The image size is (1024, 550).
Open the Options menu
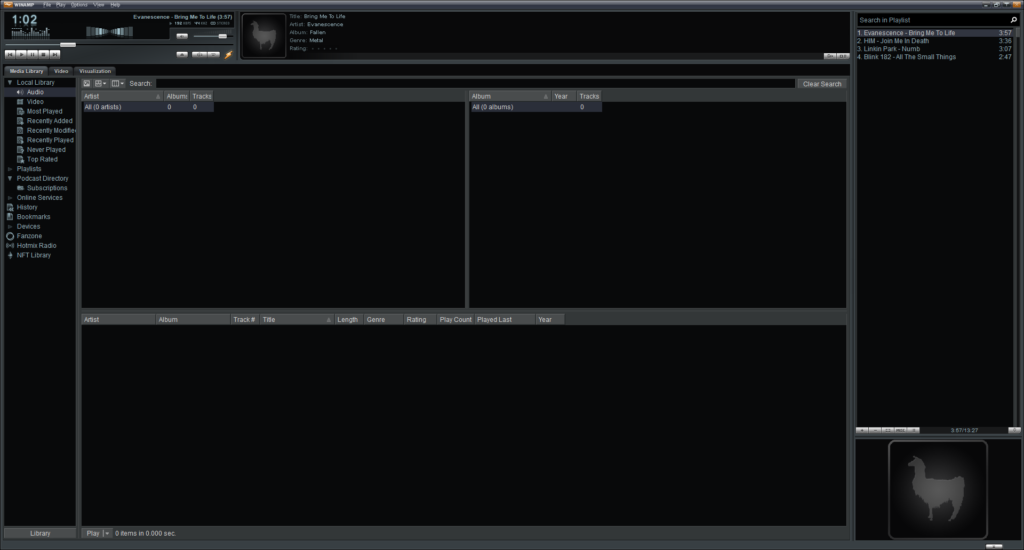(x=79, y=5)
